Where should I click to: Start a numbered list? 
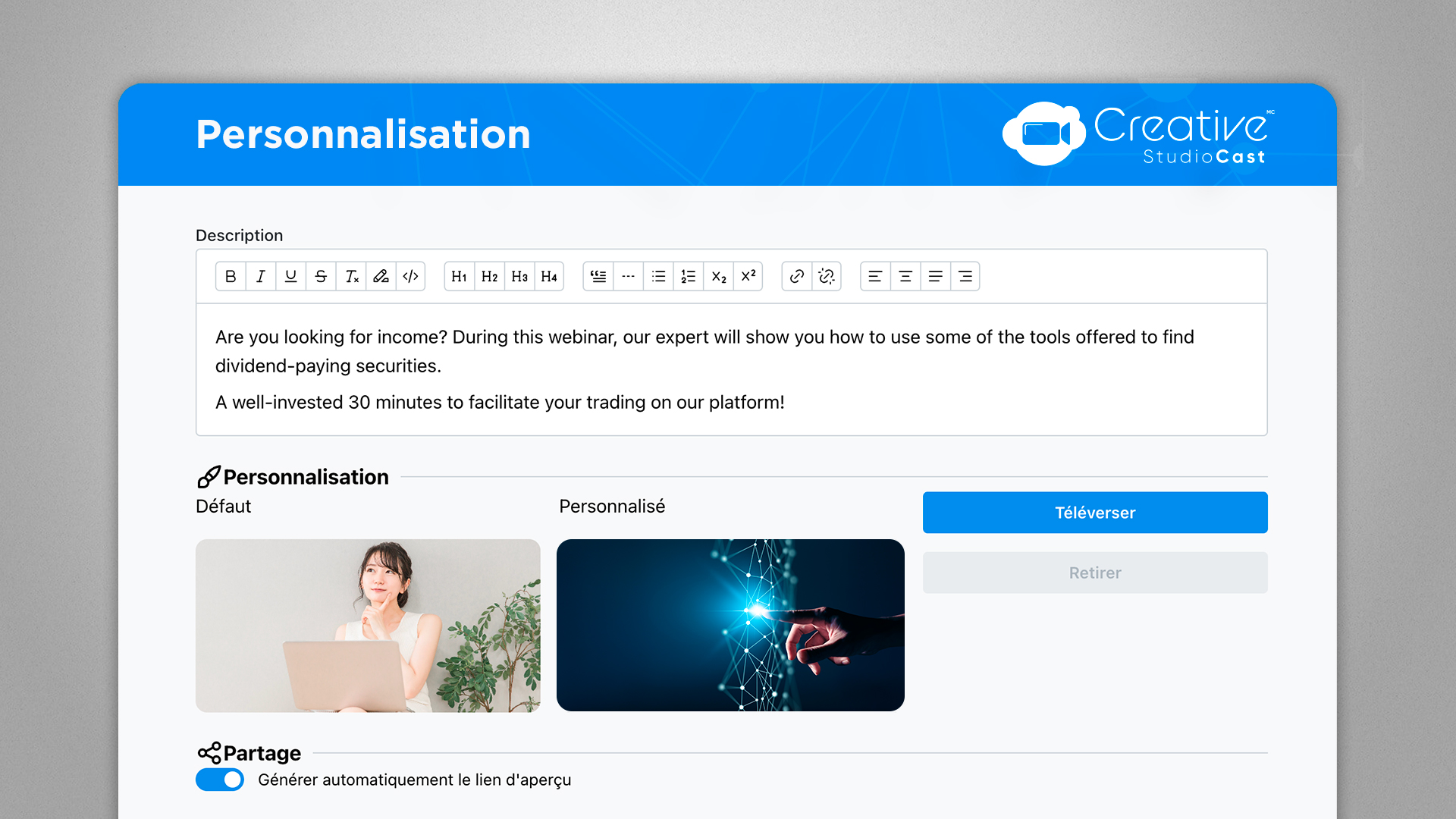pyautogui.click(x=689, y=277)
